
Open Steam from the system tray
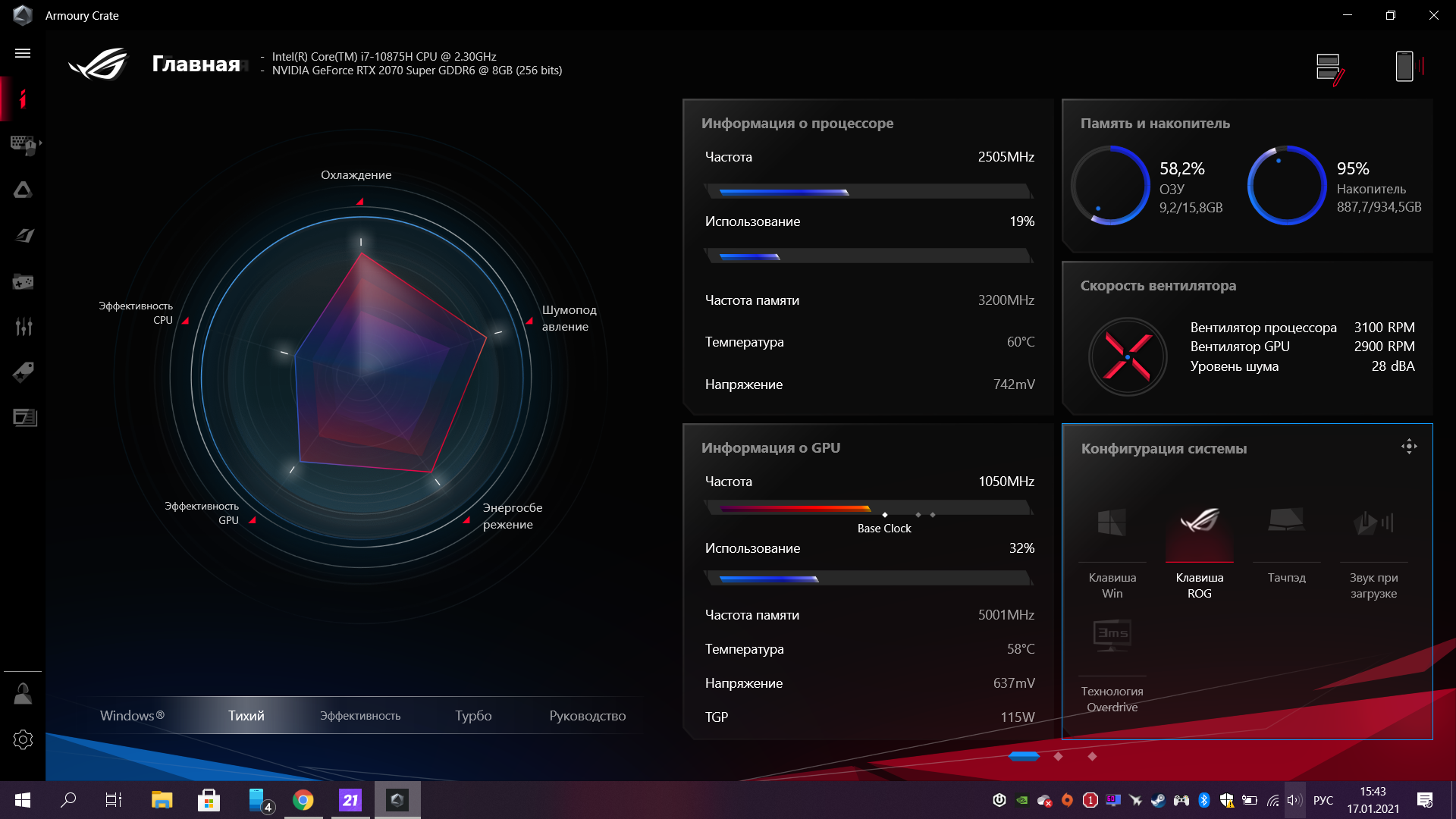[x=1158, y=800]
